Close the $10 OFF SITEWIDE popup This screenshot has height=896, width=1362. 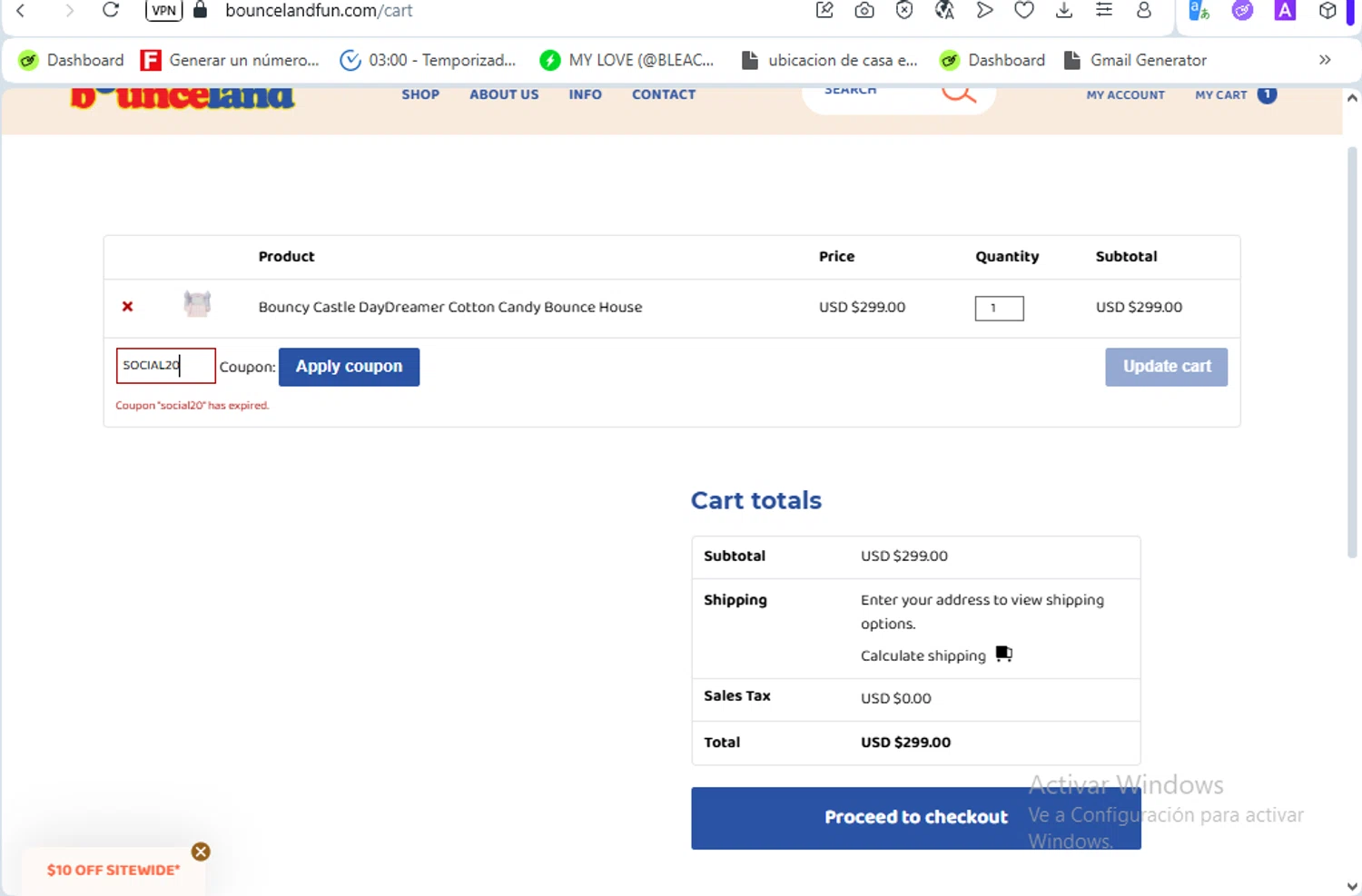point(201,852)
